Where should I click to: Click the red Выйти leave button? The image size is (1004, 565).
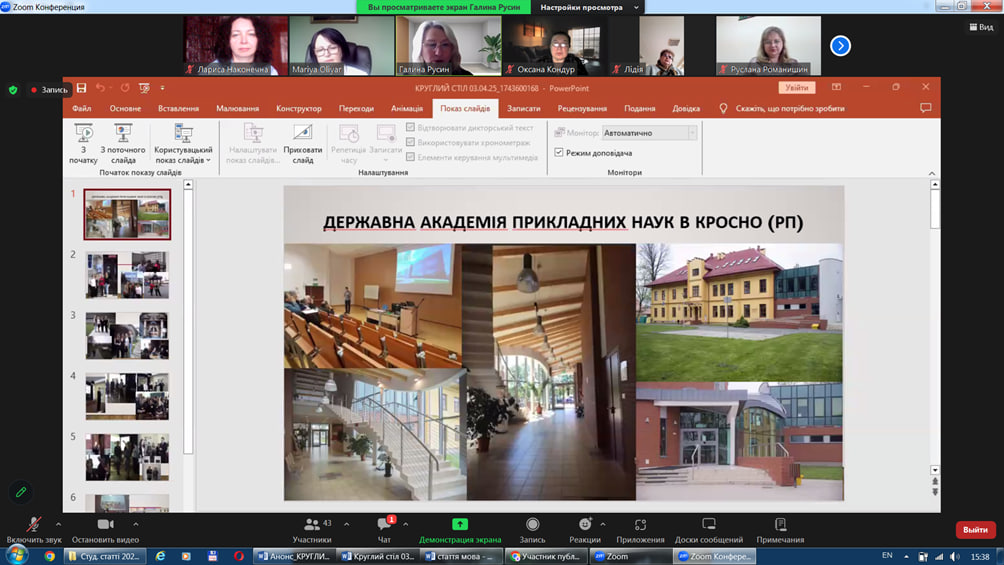tap(974, 530)
